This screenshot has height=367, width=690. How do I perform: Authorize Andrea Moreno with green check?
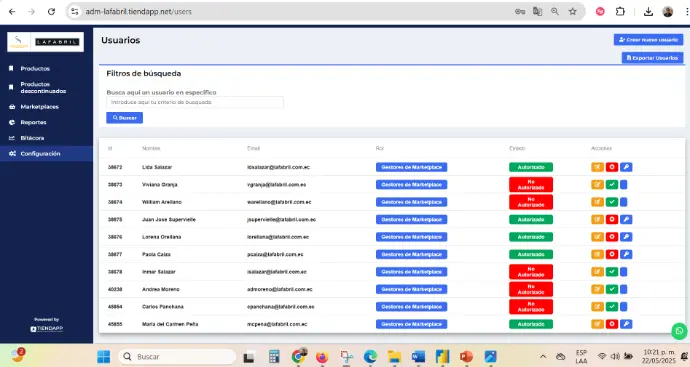(x=612, y=289)
